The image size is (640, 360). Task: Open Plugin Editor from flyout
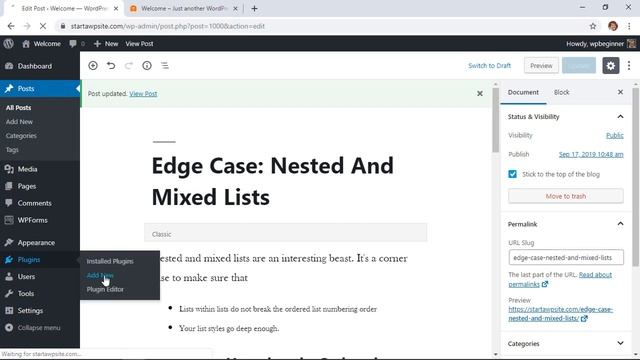point(105,289)
